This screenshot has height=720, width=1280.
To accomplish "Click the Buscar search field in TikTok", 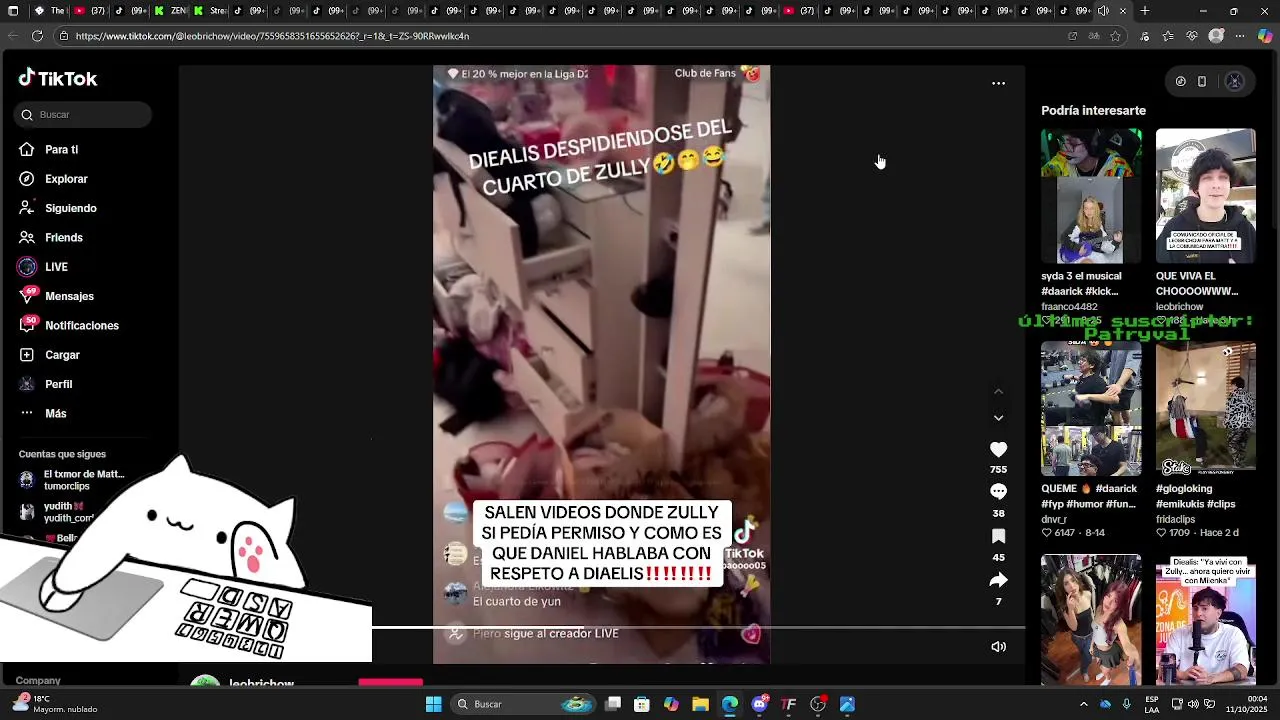I will pyautogui.click(x=84, y=115).
